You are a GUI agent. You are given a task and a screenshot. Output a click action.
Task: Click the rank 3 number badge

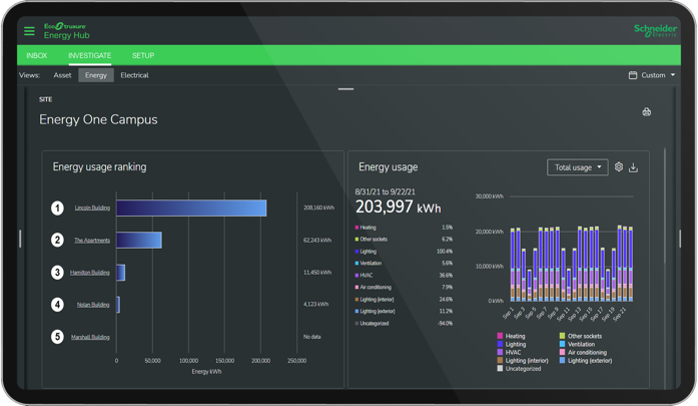point(57,272)
